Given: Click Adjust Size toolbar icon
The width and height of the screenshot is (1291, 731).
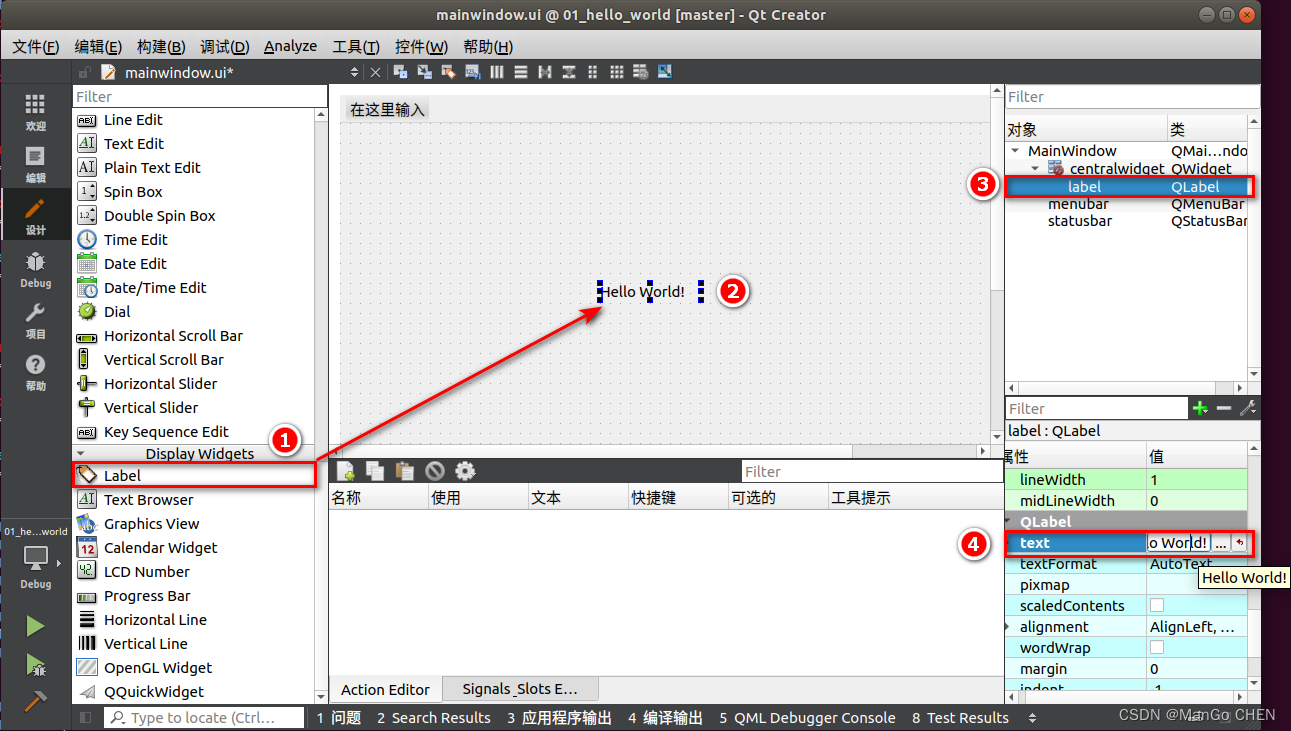Looking at the screenshot, I should click(665, 72).
